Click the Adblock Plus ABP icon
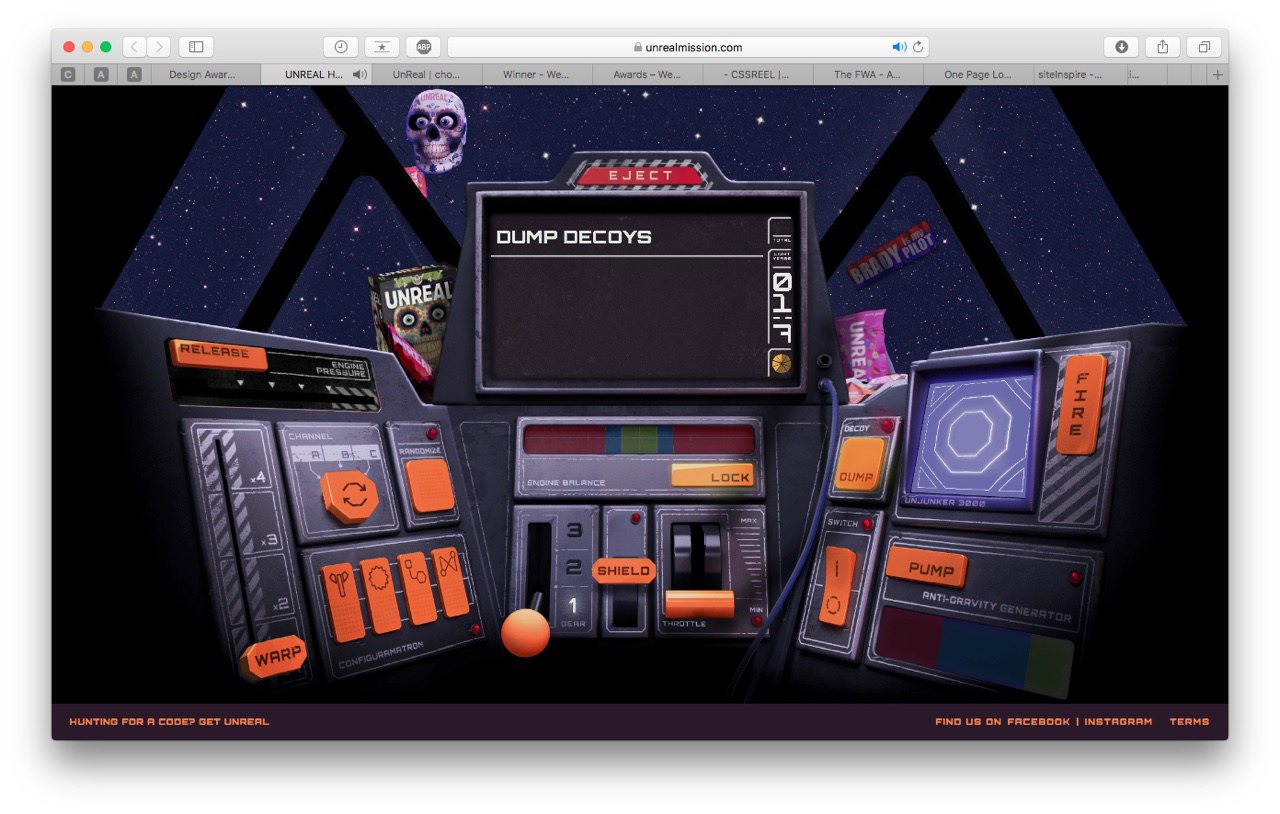The width and height of the screenshot is (1280, 814). 424,46
